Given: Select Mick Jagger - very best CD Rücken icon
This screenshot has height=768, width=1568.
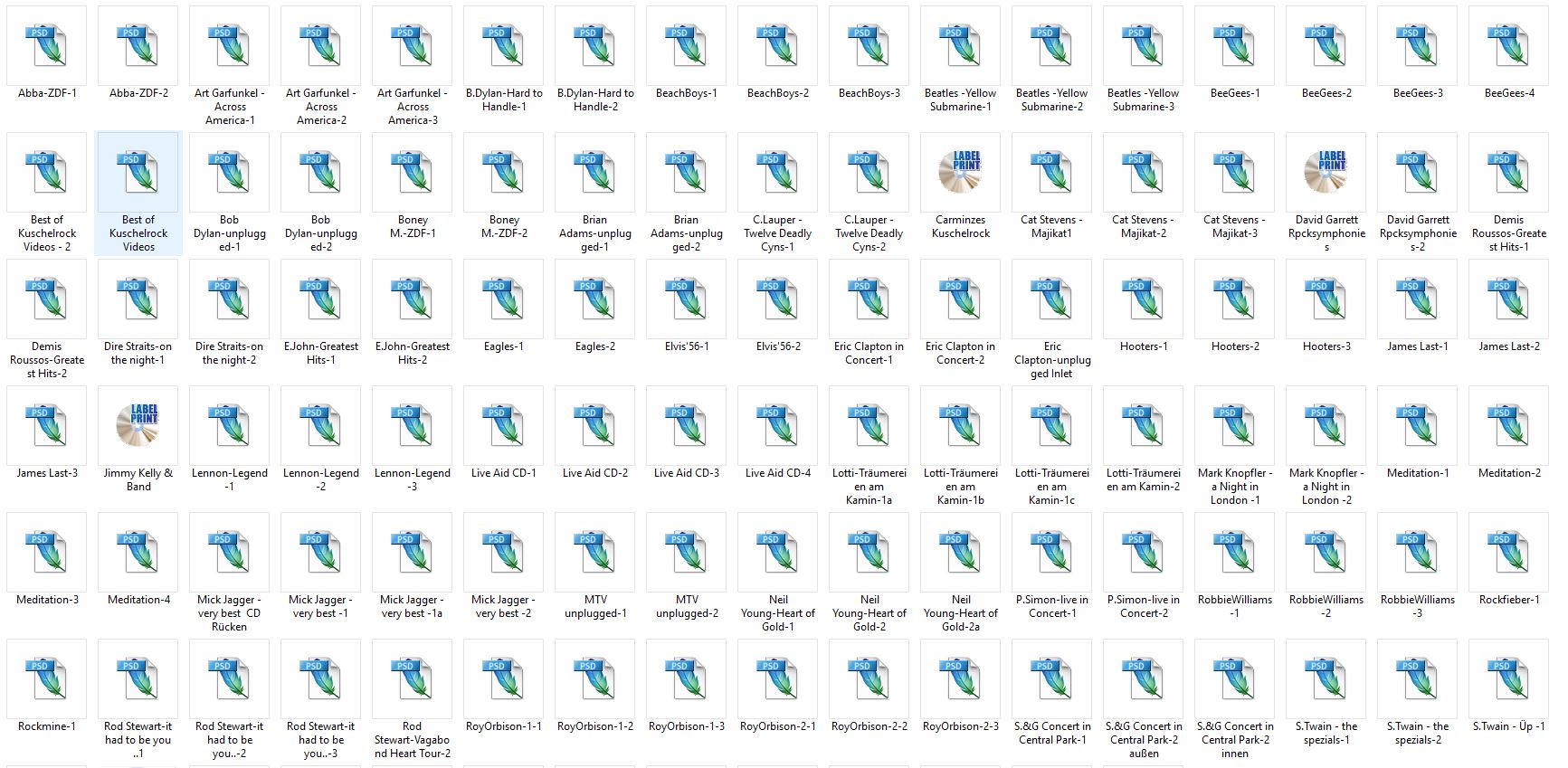Looking at the screenshot, I should pos(230,552).
